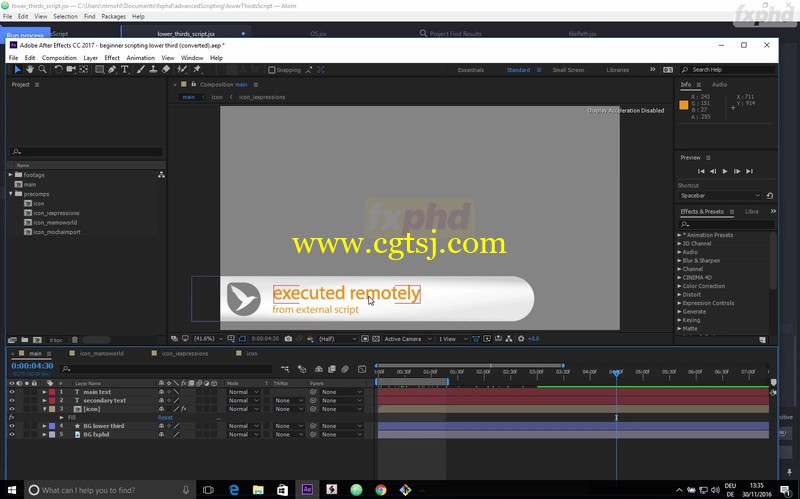Click Play in the Preview panel
The image size is (800, 499).
point(725,171)
